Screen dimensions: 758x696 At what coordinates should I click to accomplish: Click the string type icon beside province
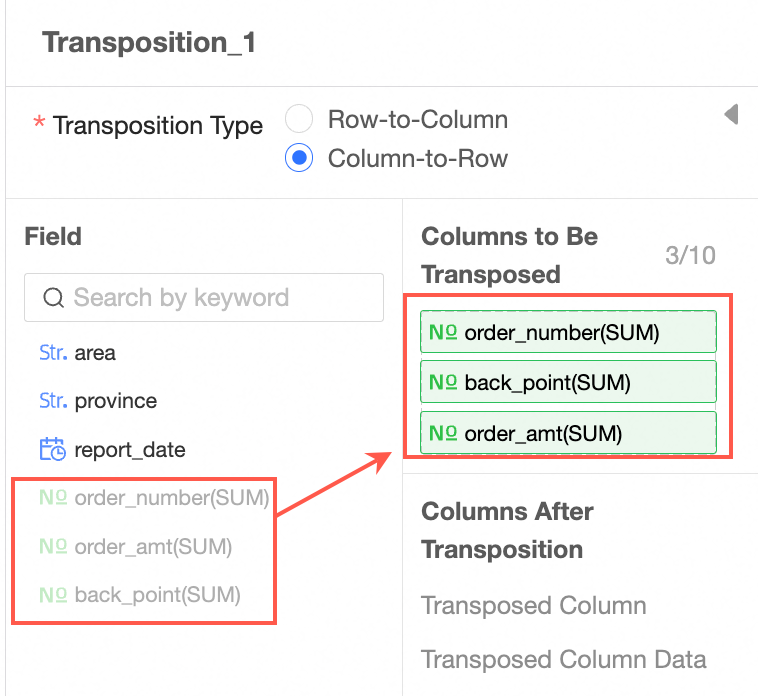53,401
